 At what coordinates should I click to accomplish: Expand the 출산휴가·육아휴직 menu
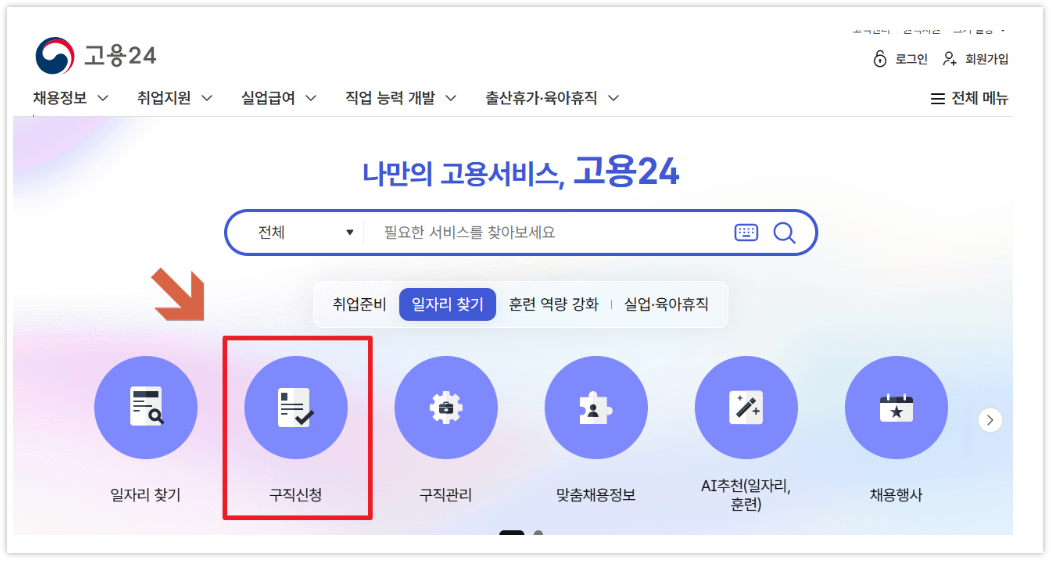(x=552, y=98)
